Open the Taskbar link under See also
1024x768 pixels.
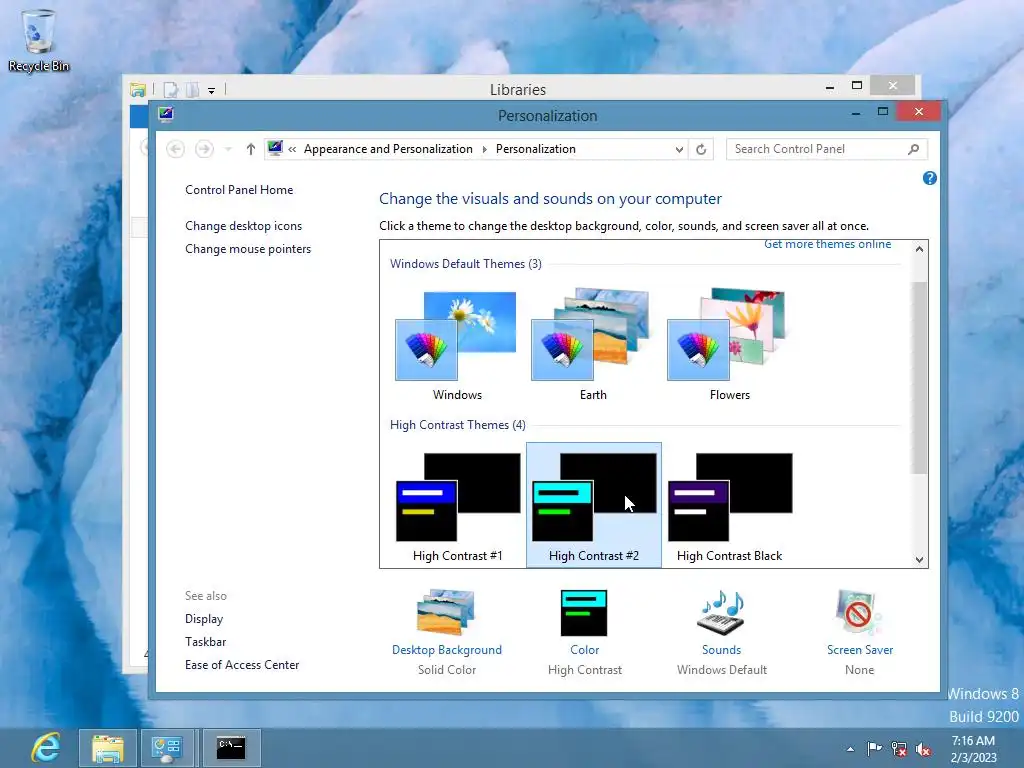pyautogui.click(x=206, y=642)
